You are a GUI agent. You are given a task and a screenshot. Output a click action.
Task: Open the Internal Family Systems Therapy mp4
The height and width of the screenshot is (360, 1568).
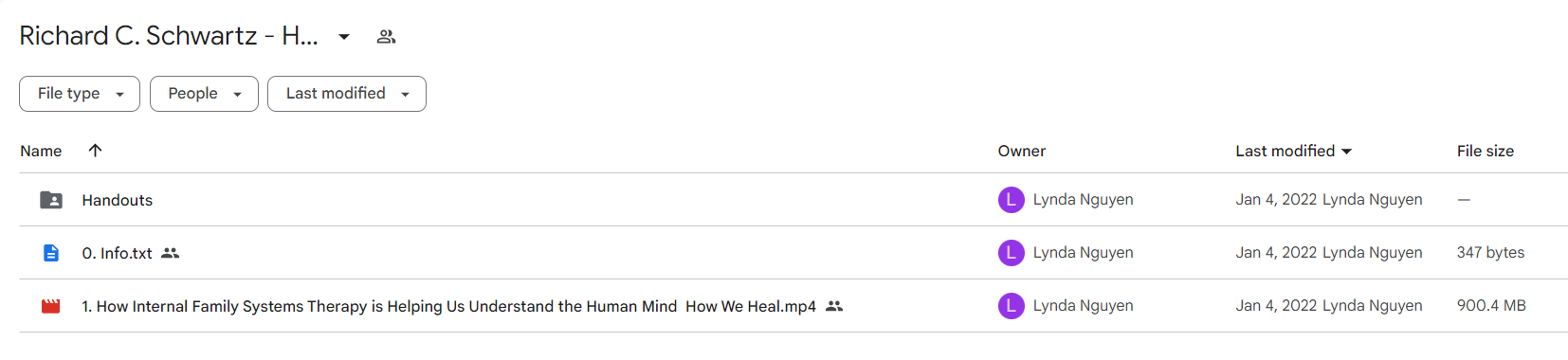[449, 306]
